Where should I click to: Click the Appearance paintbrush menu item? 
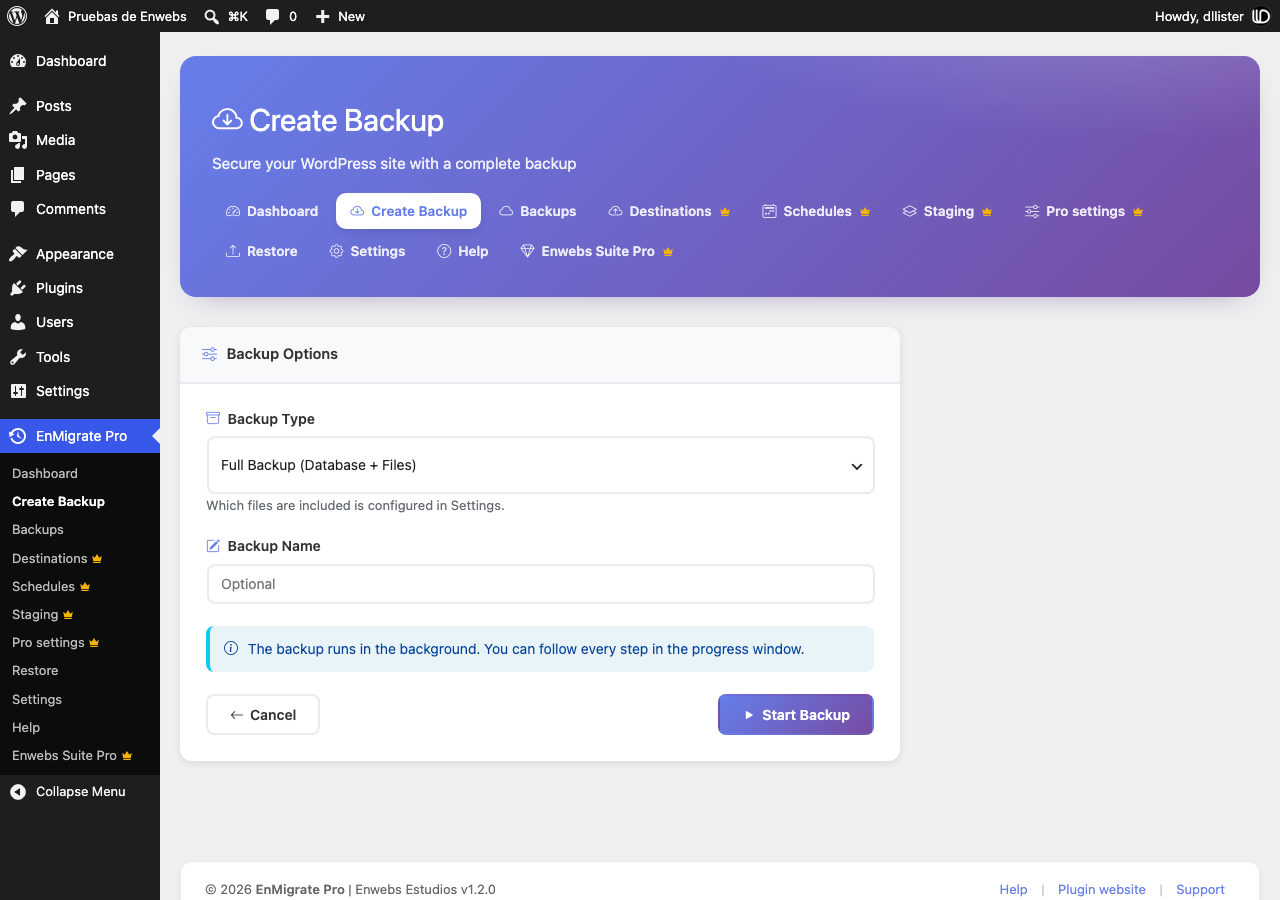(80, 254)
